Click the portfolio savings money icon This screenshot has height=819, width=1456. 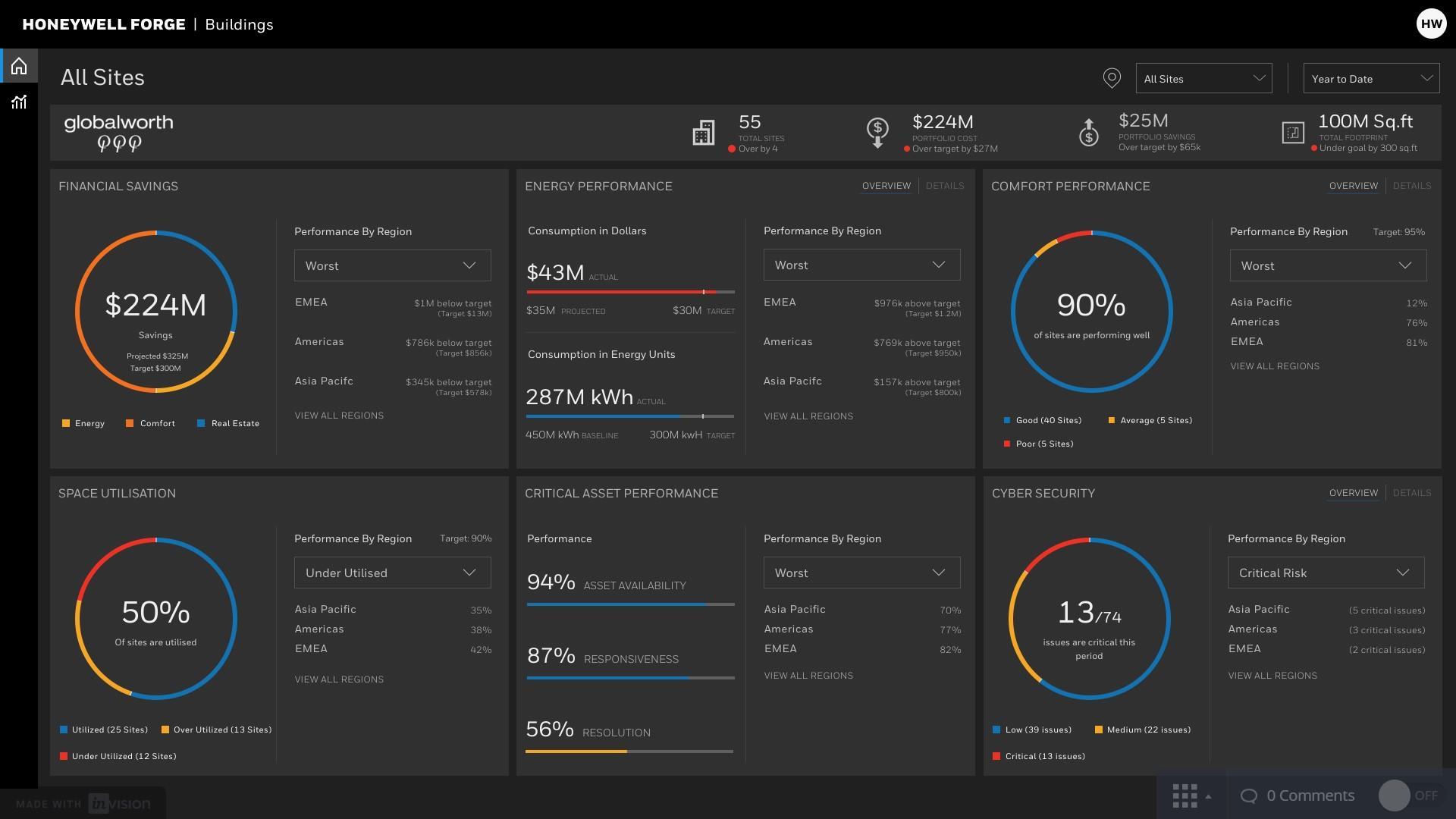point(1088,133)
